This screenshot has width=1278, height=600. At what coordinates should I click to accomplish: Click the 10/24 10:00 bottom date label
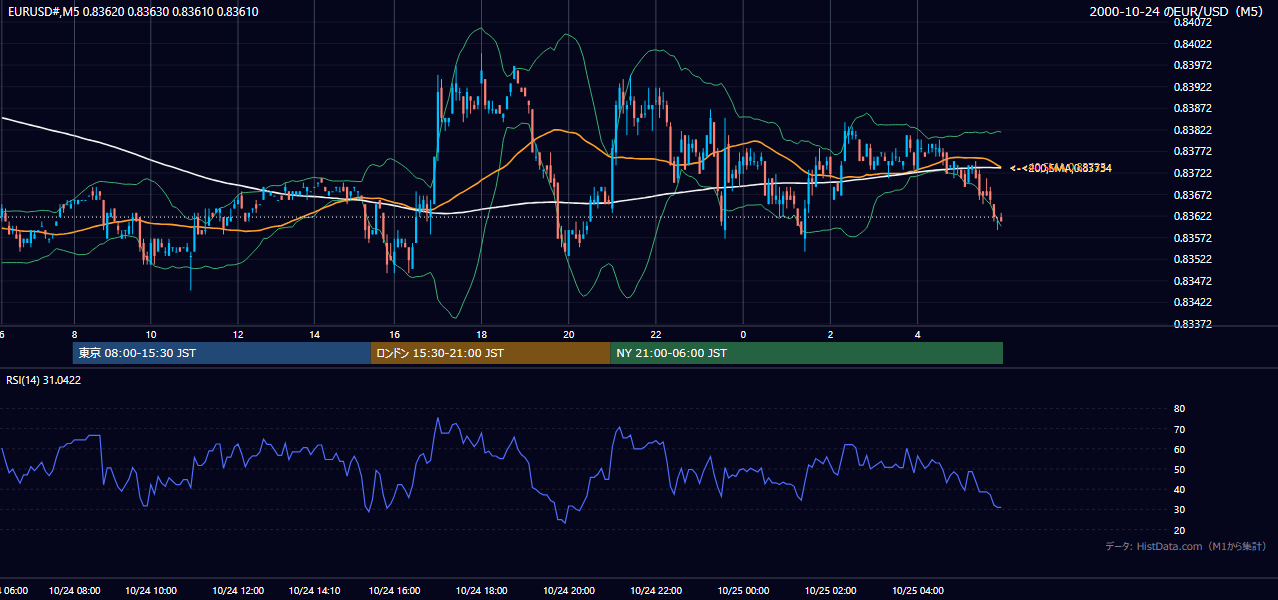click(x=151, y=591)
